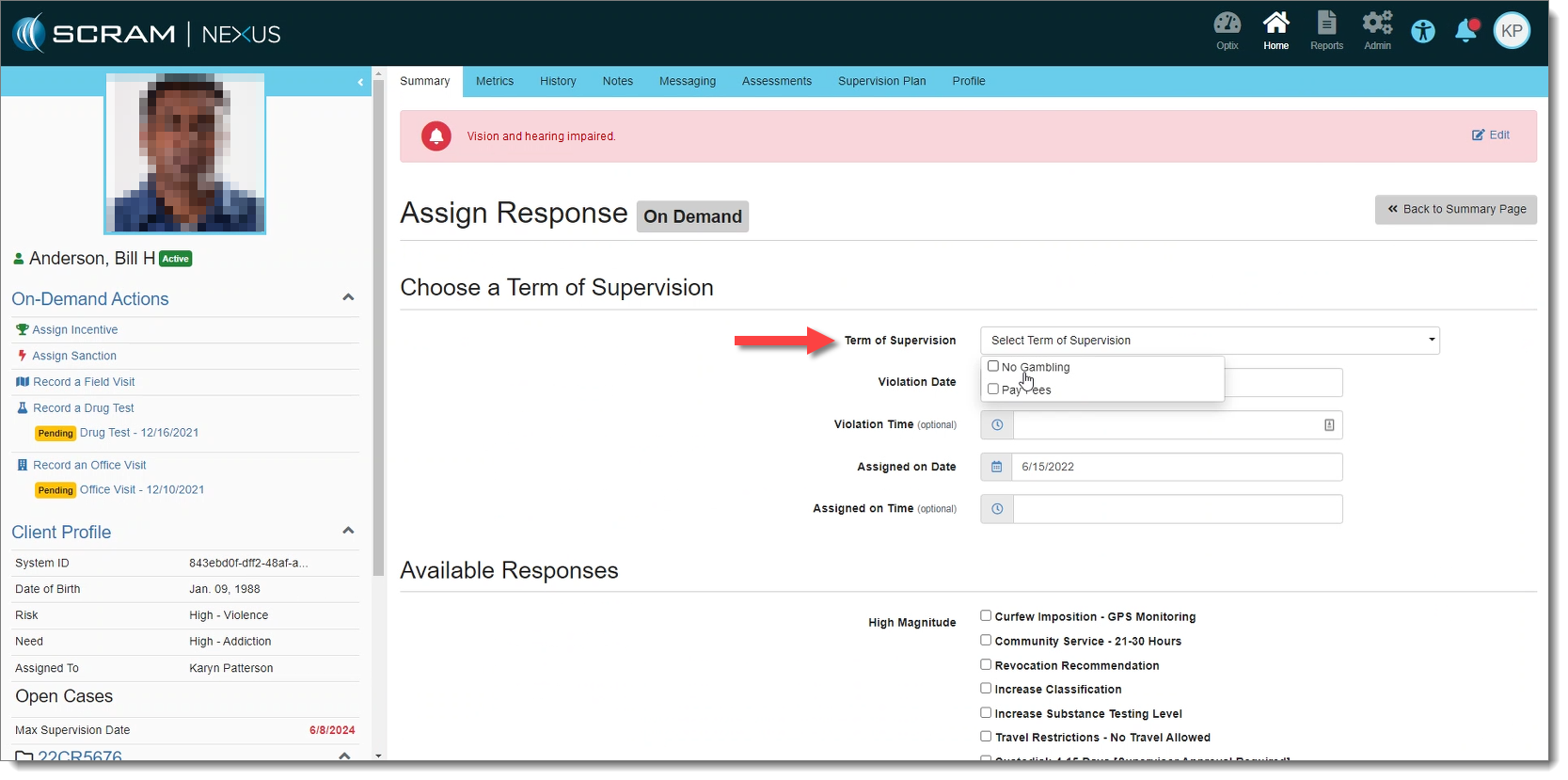Click the left sidebar vertical scrollbar
1568x780 pixels.
click(x=378, y=329)
